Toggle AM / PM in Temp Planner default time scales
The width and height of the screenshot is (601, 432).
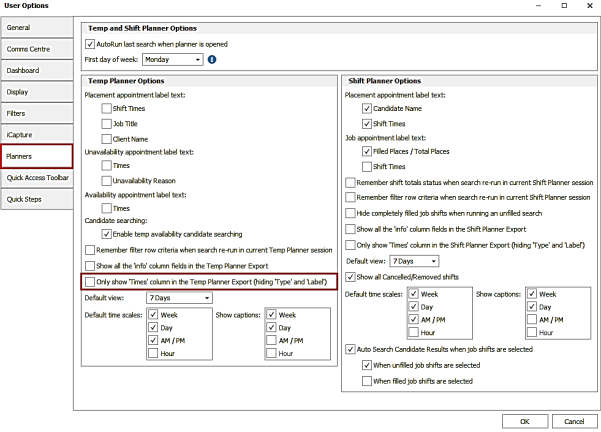pos(153,340)
